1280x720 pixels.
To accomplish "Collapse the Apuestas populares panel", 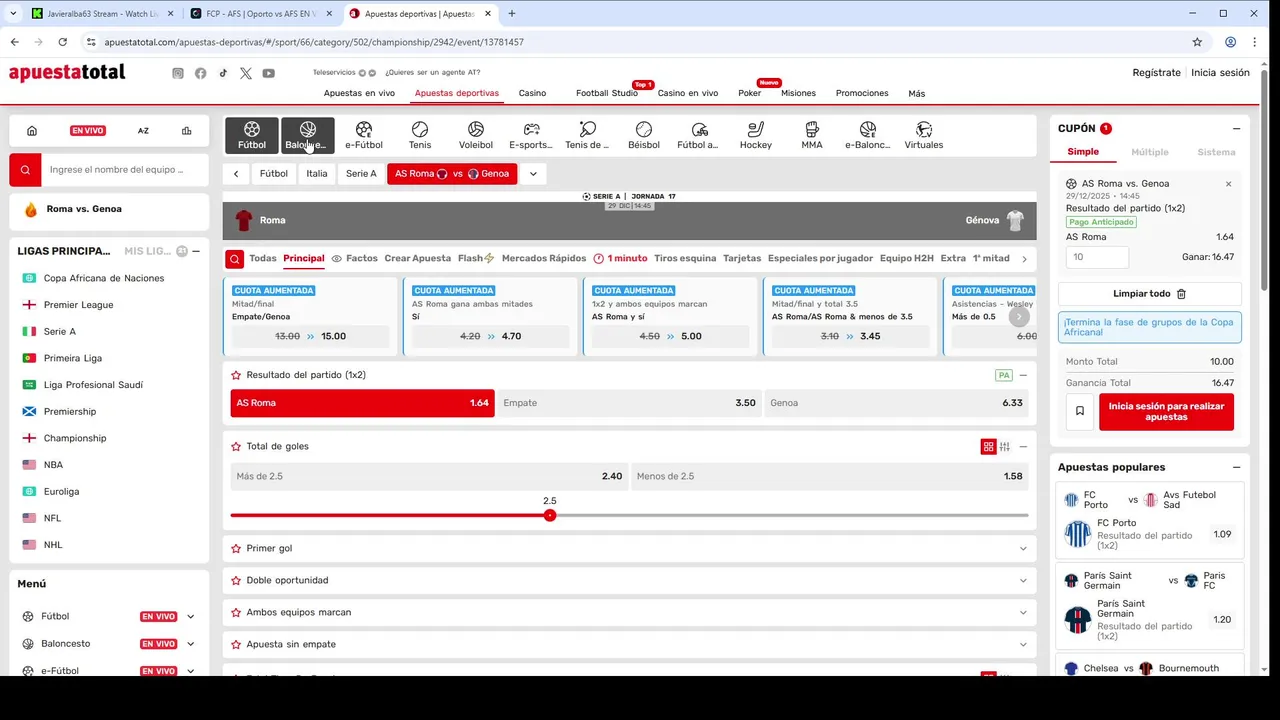I will click(1236, 468).
